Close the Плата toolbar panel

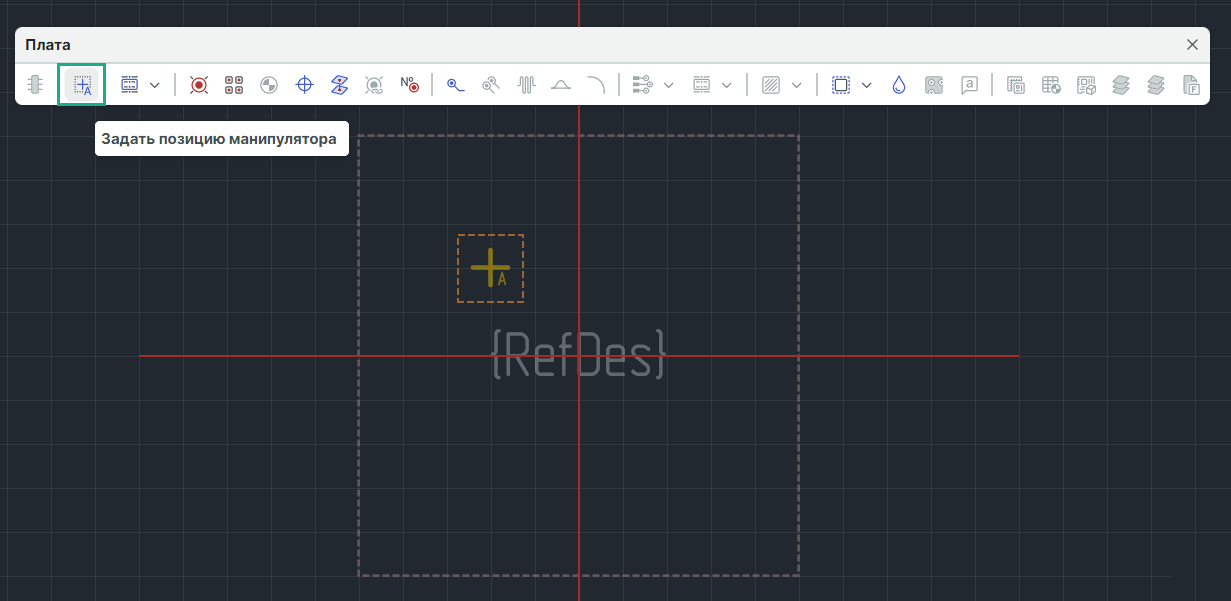tap(1192, 45)
